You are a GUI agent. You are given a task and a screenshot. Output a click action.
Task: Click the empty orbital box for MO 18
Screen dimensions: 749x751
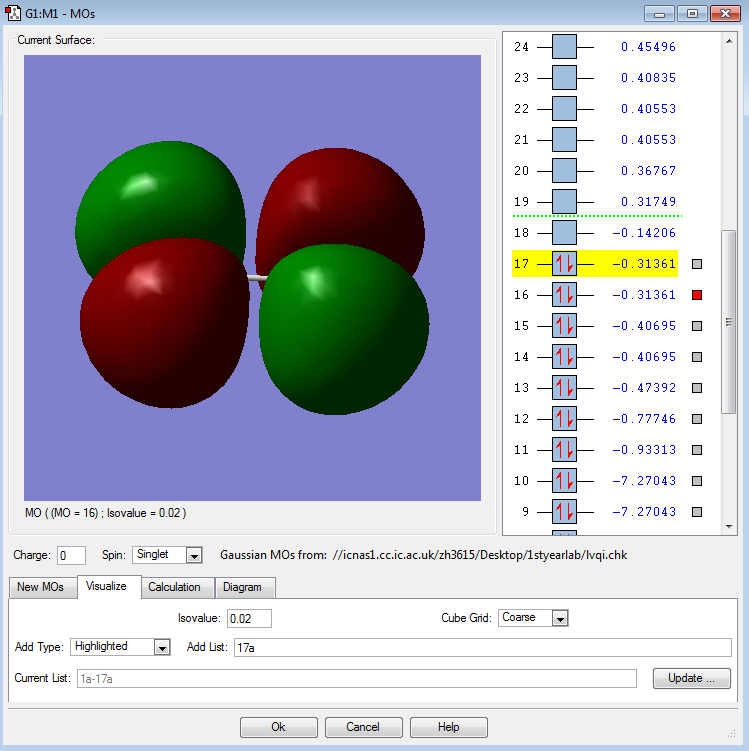(564, 233)
